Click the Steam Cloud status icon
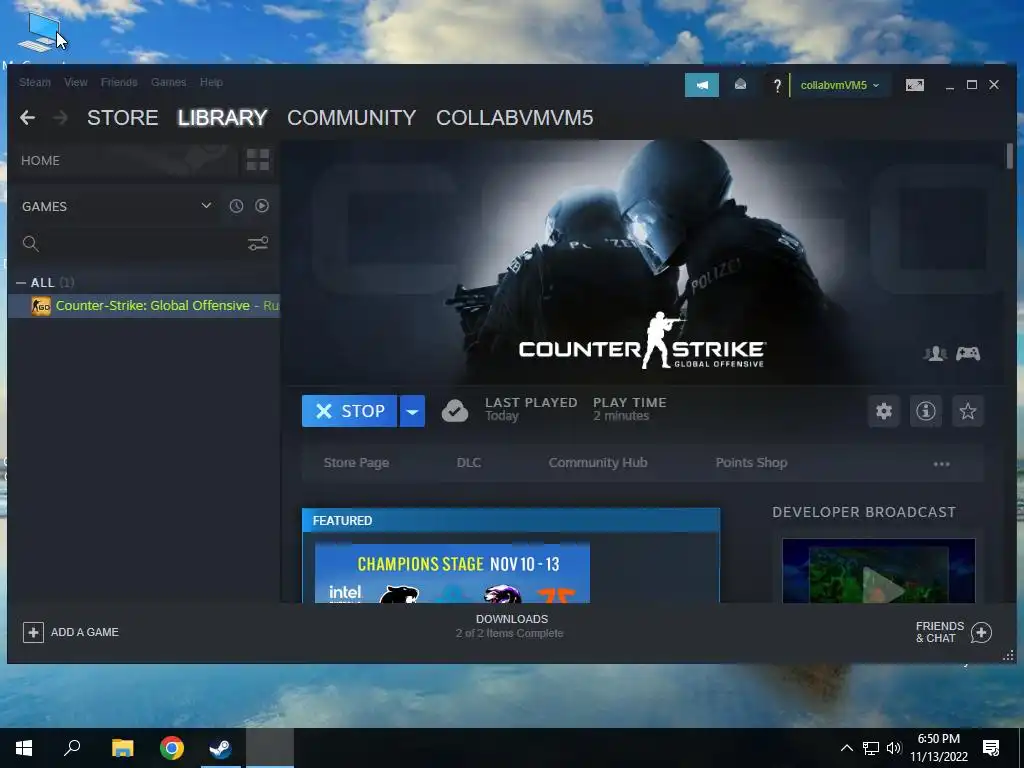The width and height of the screenshot is (1024, 768). click(x=455, y=411)
